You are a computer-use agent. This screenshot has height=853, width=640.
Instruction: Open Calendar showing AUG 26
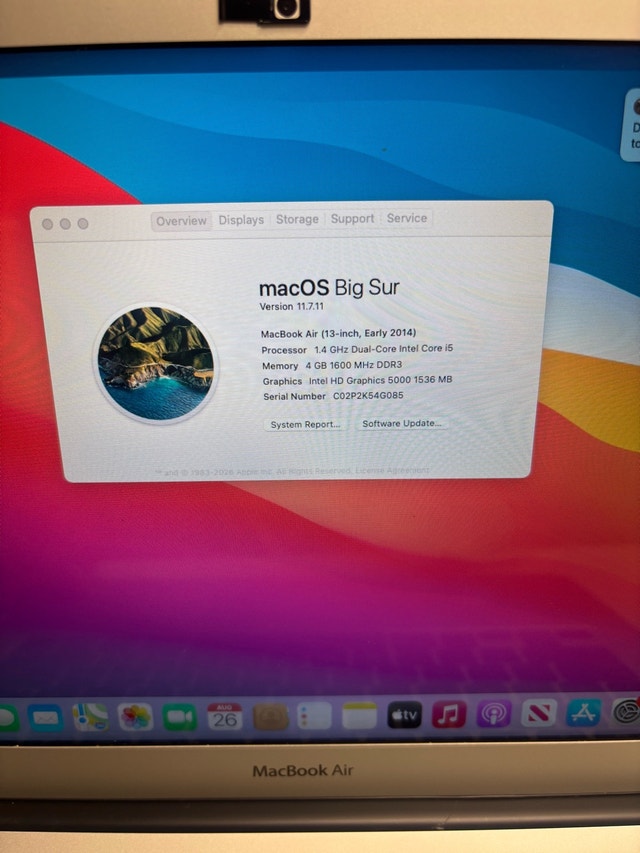pyautogui.click(x=225, y=716)
